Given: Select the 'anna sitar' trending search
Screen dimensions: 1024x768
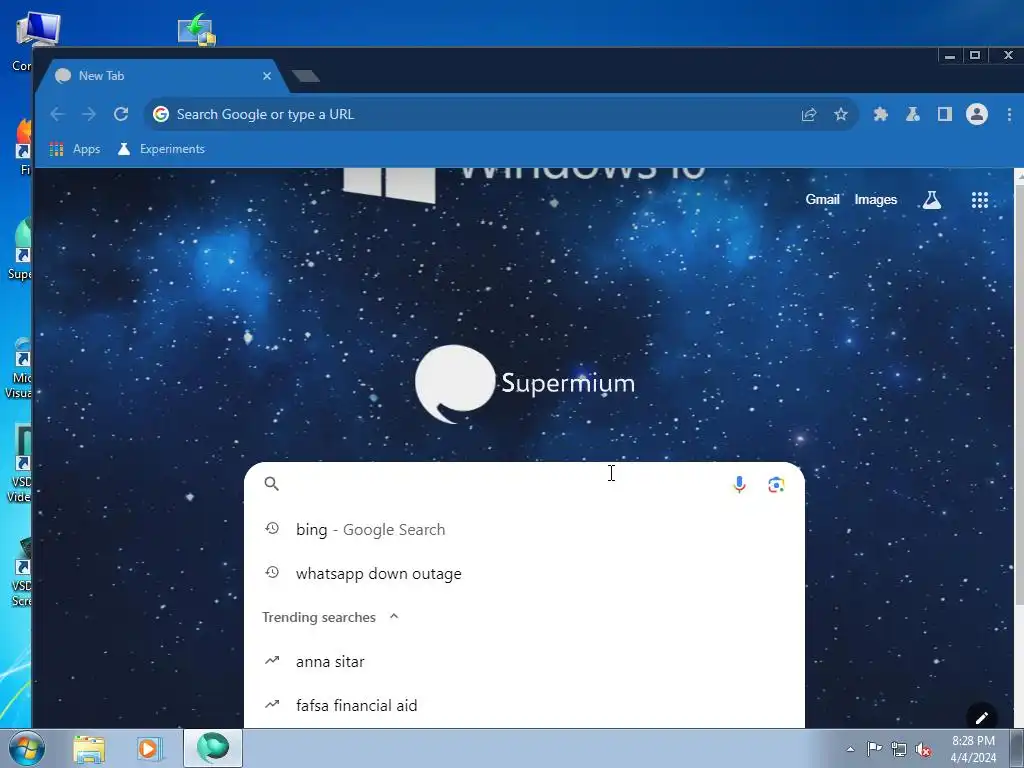Looking at the screenshot, I should [524, 662].
